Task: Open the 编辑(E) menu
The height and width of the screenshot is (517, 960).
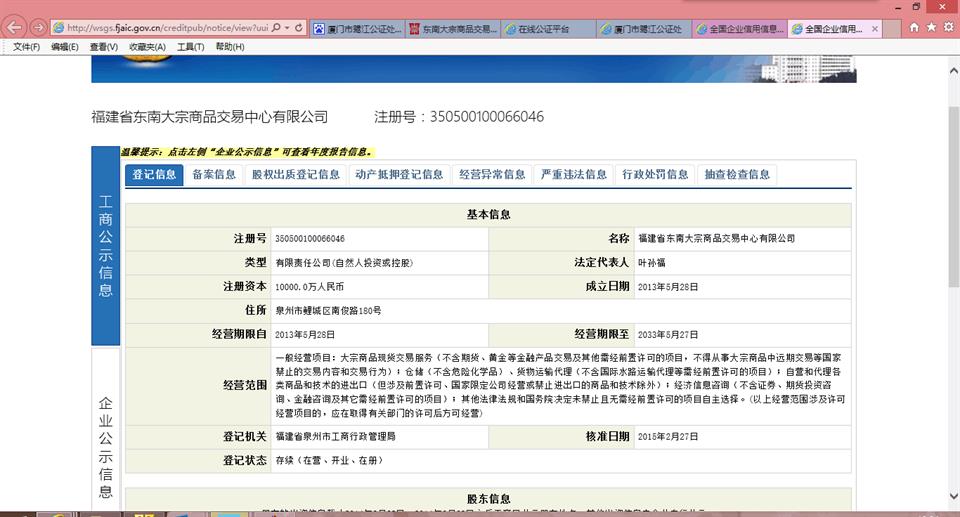Action: [64, 47]
